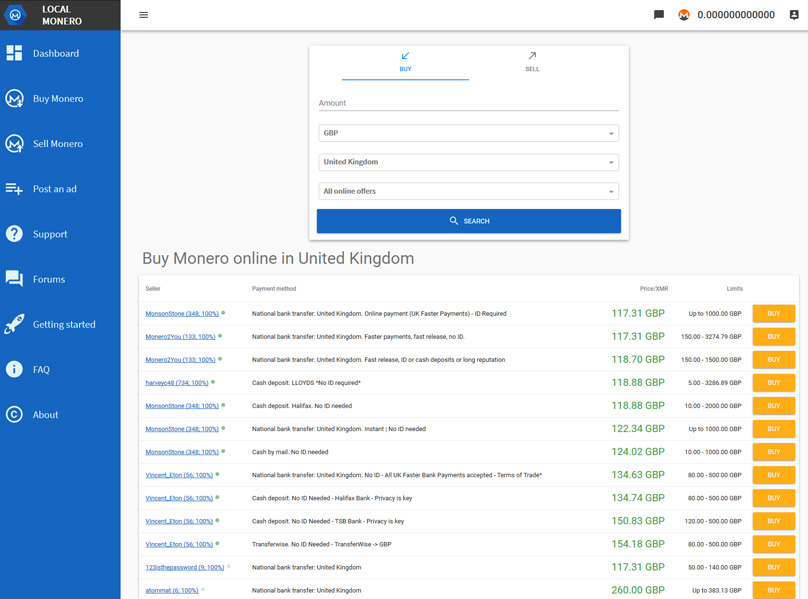
Task: Click the 260.00 GBP price
Action: coord(638,590)
